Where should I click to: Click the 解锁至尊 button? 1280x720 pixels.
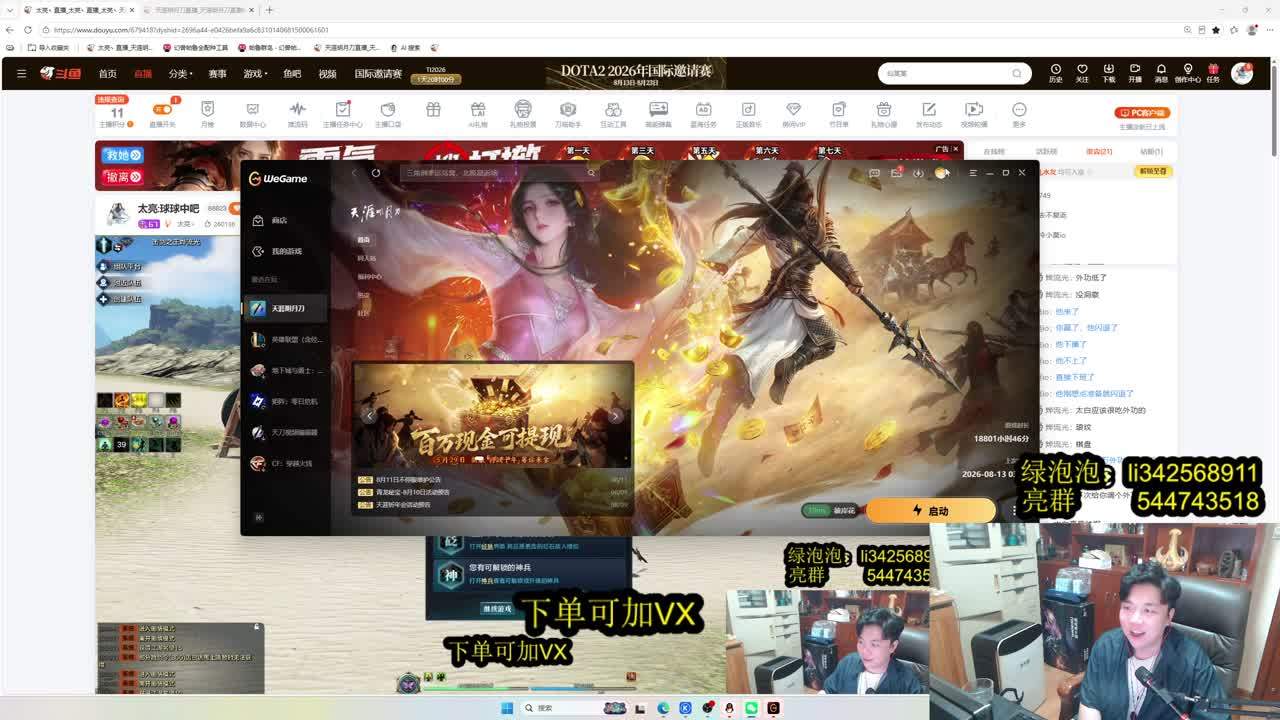pos(1153,171)
